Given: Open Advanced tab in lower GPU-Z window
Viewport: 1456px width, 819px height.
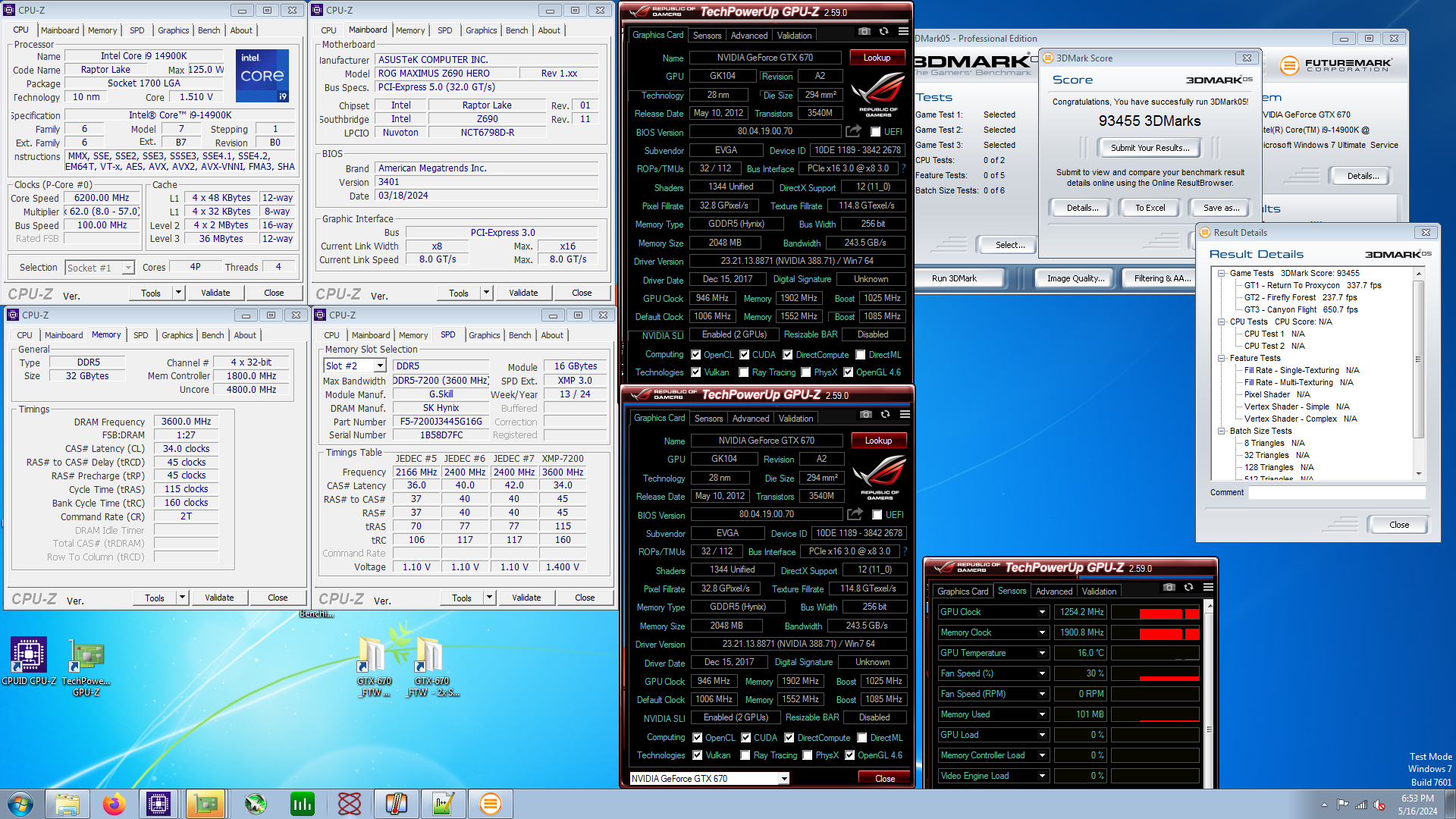Looking at the screenshot, I should [x=751, y=419].
